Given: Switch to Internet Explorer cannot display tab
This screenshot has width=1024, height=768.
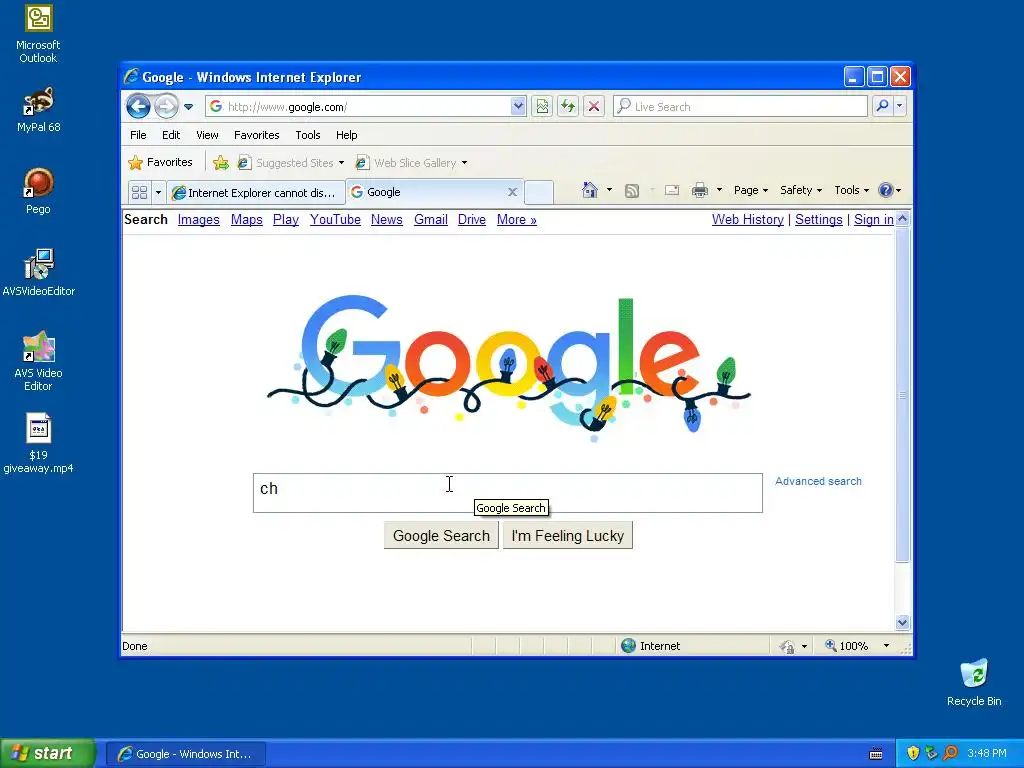Looking at the screenshot, I should click(255, 193).
